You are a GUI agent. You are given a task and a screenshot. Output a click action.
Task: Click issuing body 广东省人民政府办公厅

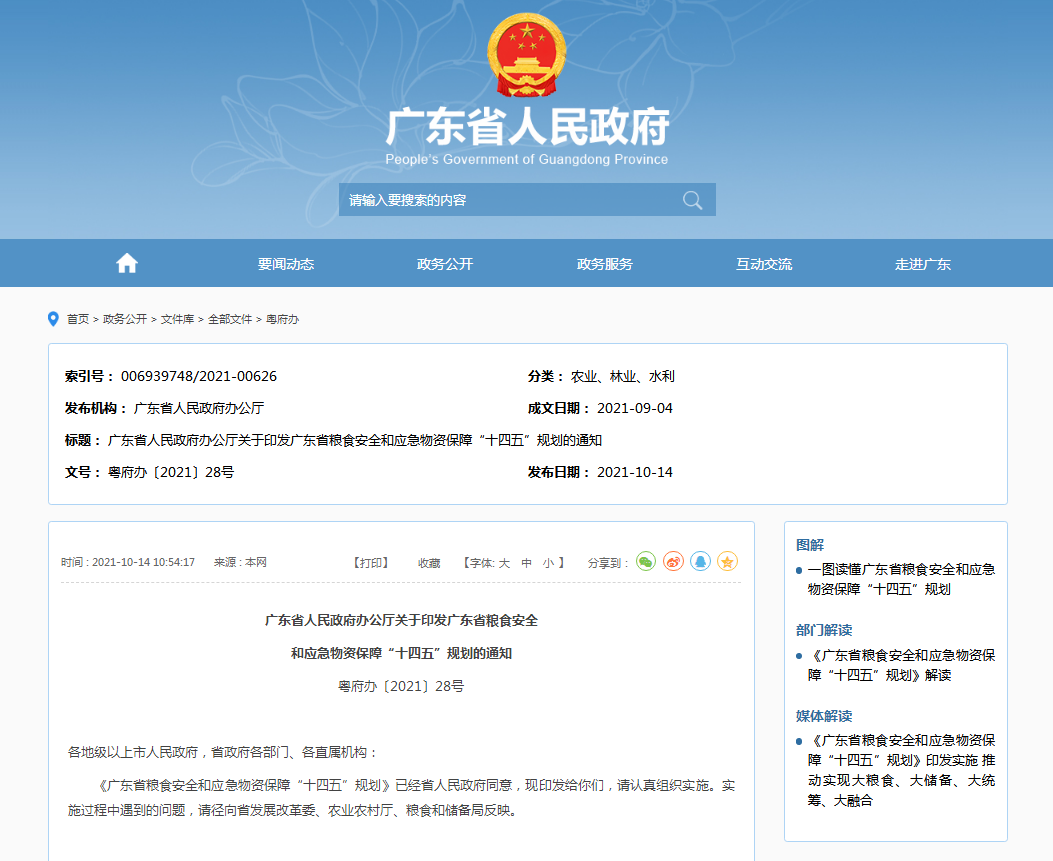click(x=199, y=408)
